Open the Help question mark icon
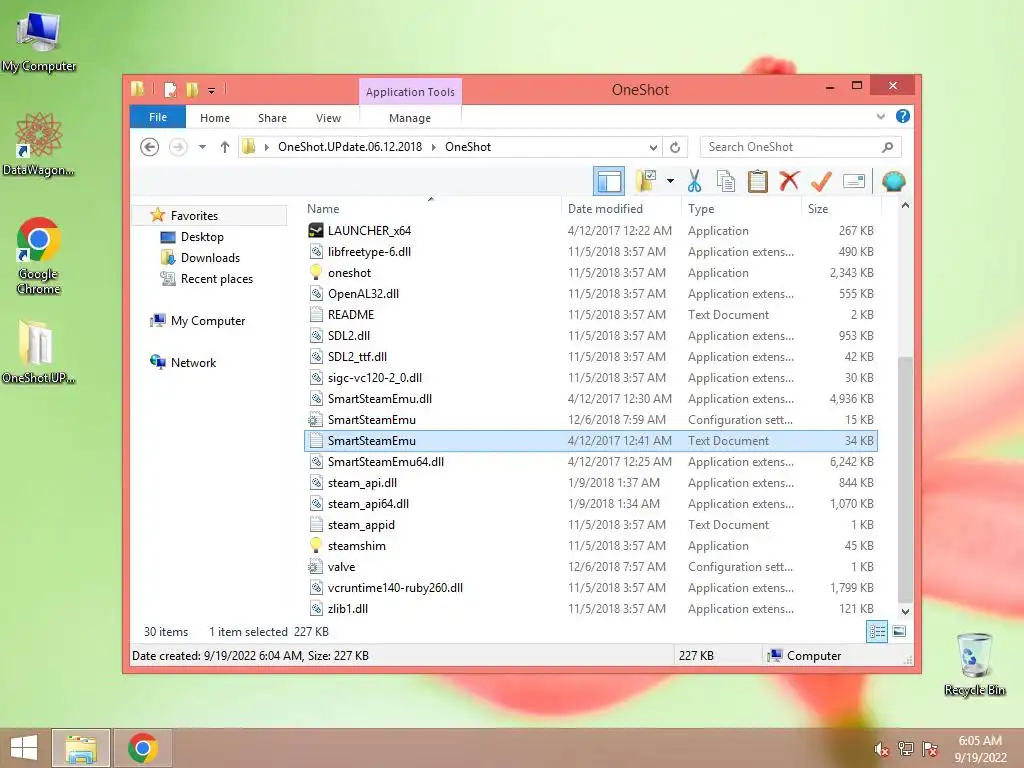The height and width of the screenshot is (768, 1024). 903,116
